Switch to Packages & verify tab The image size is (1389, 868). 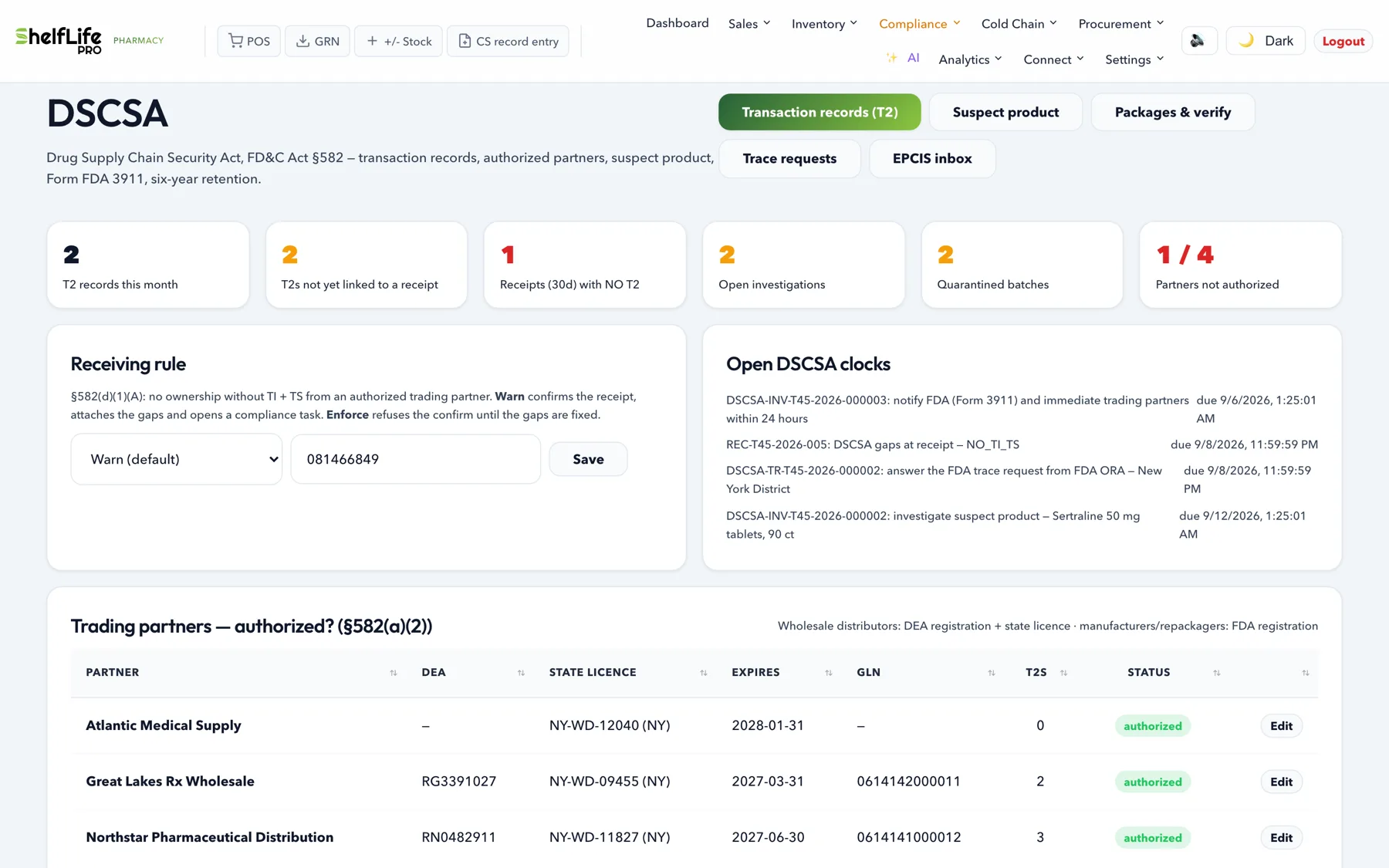point(1173,113)
